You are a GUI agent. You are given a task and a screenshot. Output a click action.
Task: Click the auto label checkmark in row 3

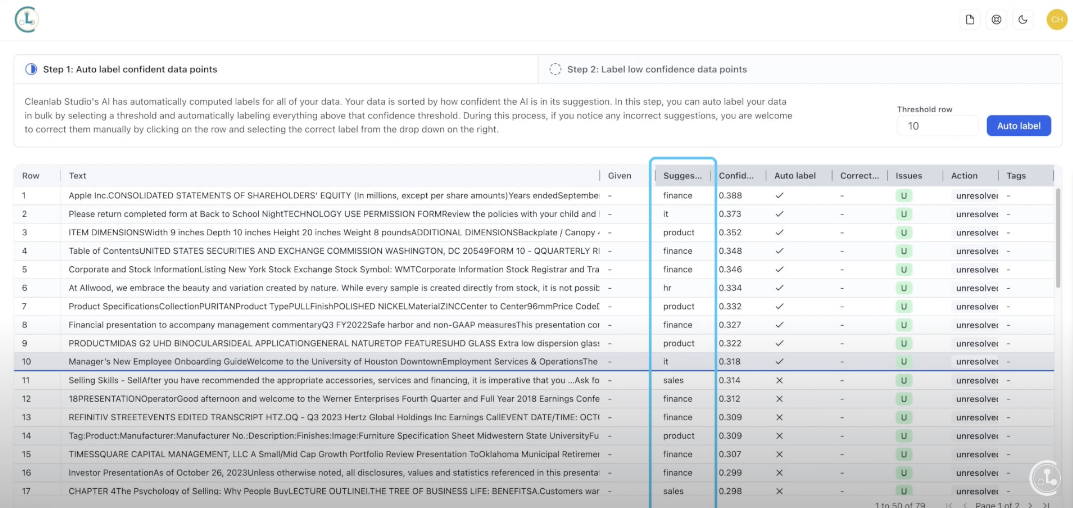(779, 232)
